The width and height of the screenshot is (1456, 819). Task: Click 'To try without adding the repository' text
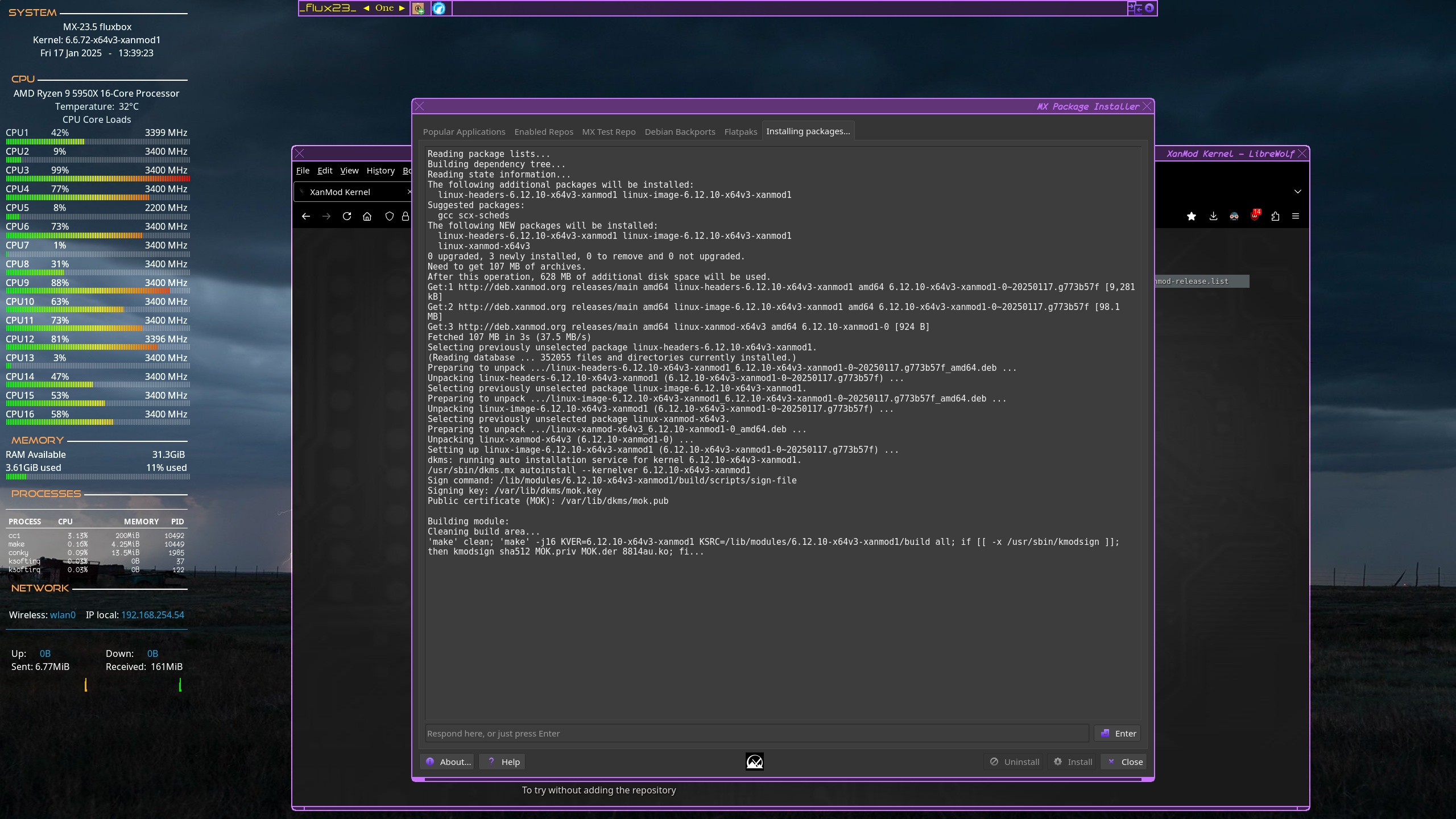coord(599,790)
